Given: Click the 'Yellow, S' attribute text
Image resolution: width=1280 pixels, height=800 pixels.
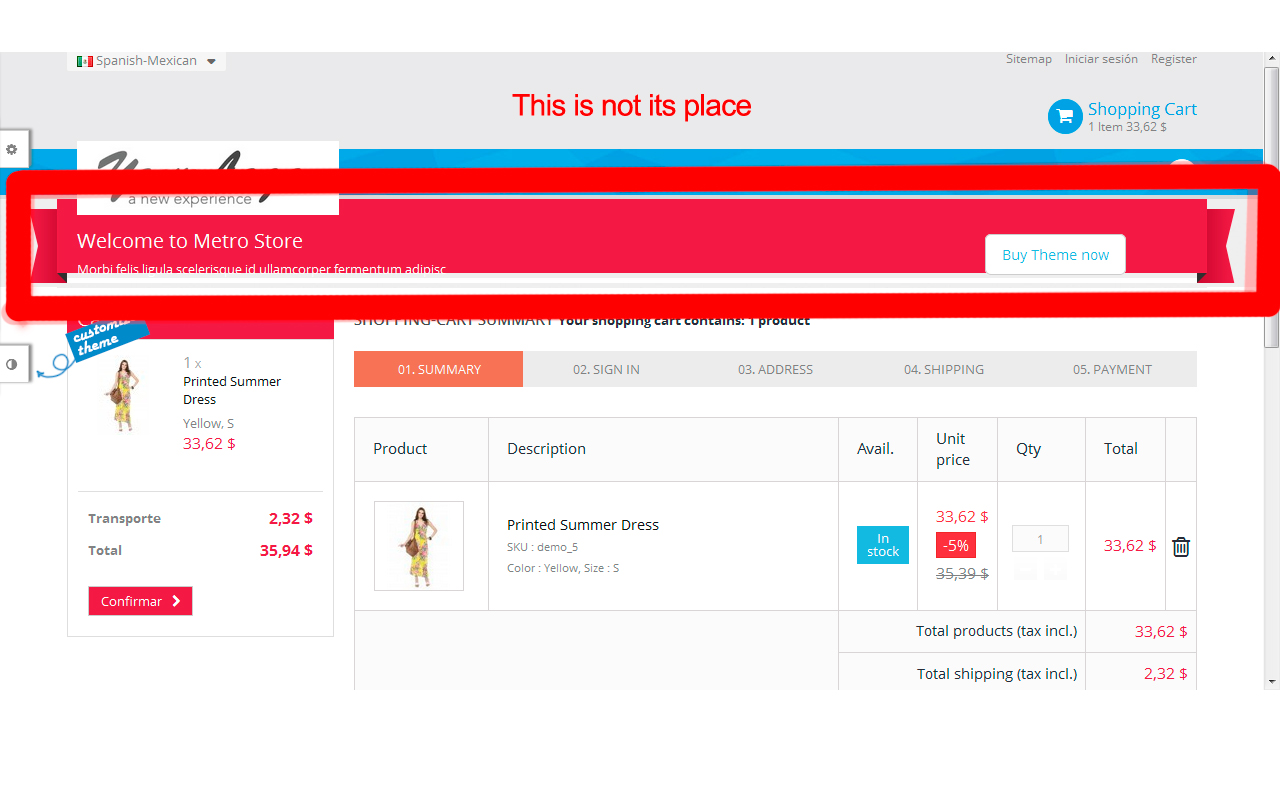Looking at the screenshot, I should click(208, 423).
